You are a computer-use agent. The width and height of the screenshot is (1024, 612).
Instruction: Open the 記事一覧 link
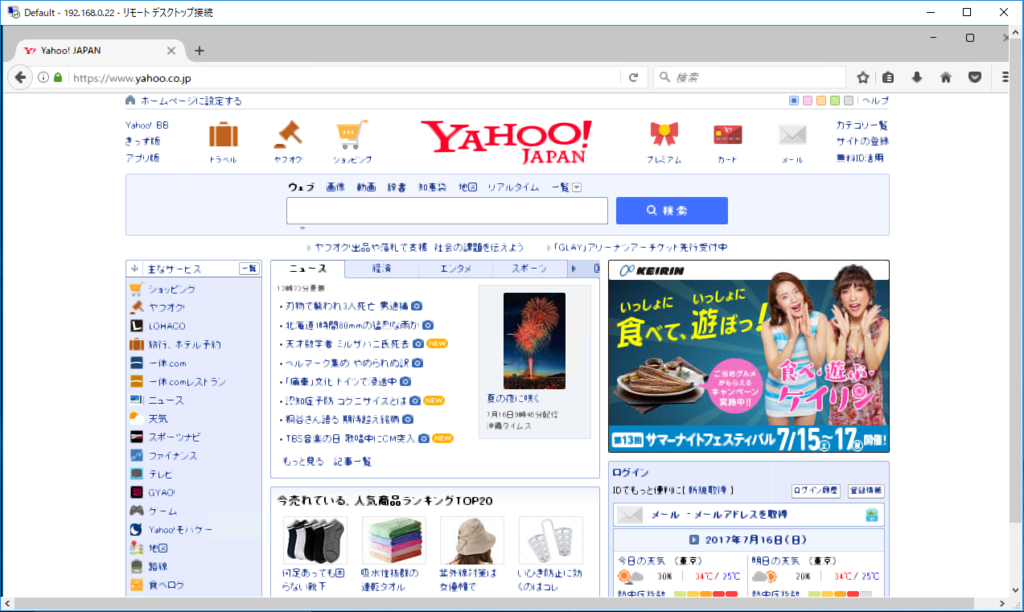click(x=353, y=462)
